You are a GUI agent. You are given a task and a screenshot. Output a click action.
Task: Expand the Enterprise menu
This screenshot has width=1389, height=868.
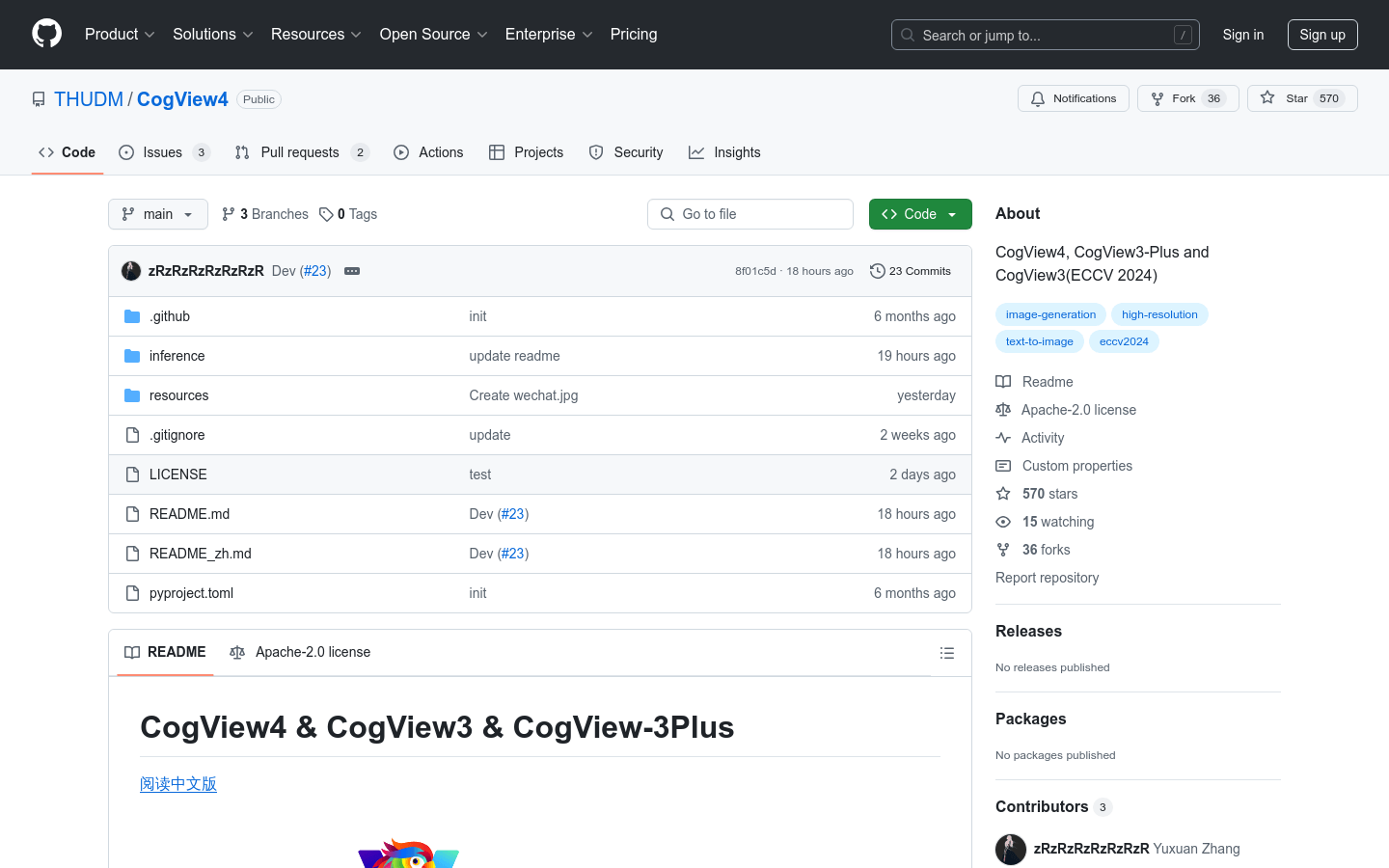pos(549,35)
